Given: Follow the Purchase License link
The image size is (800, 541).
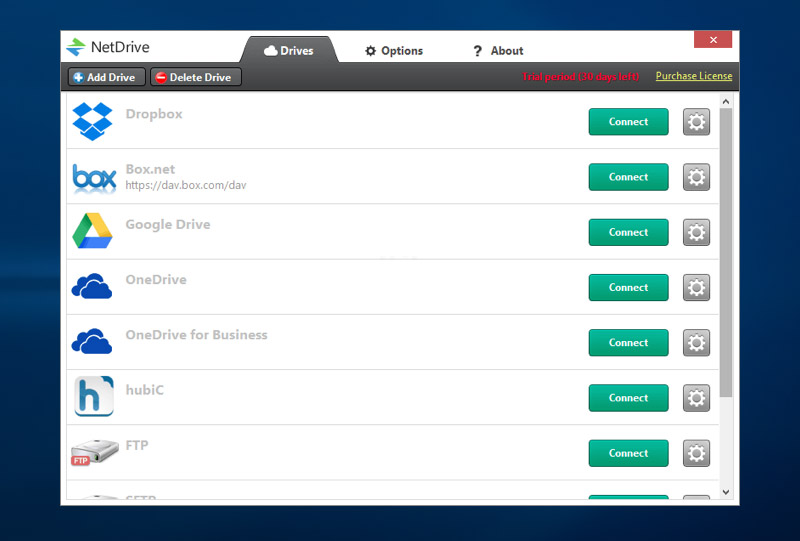Looking at the screenshot, I should click(x=694, y=76).
